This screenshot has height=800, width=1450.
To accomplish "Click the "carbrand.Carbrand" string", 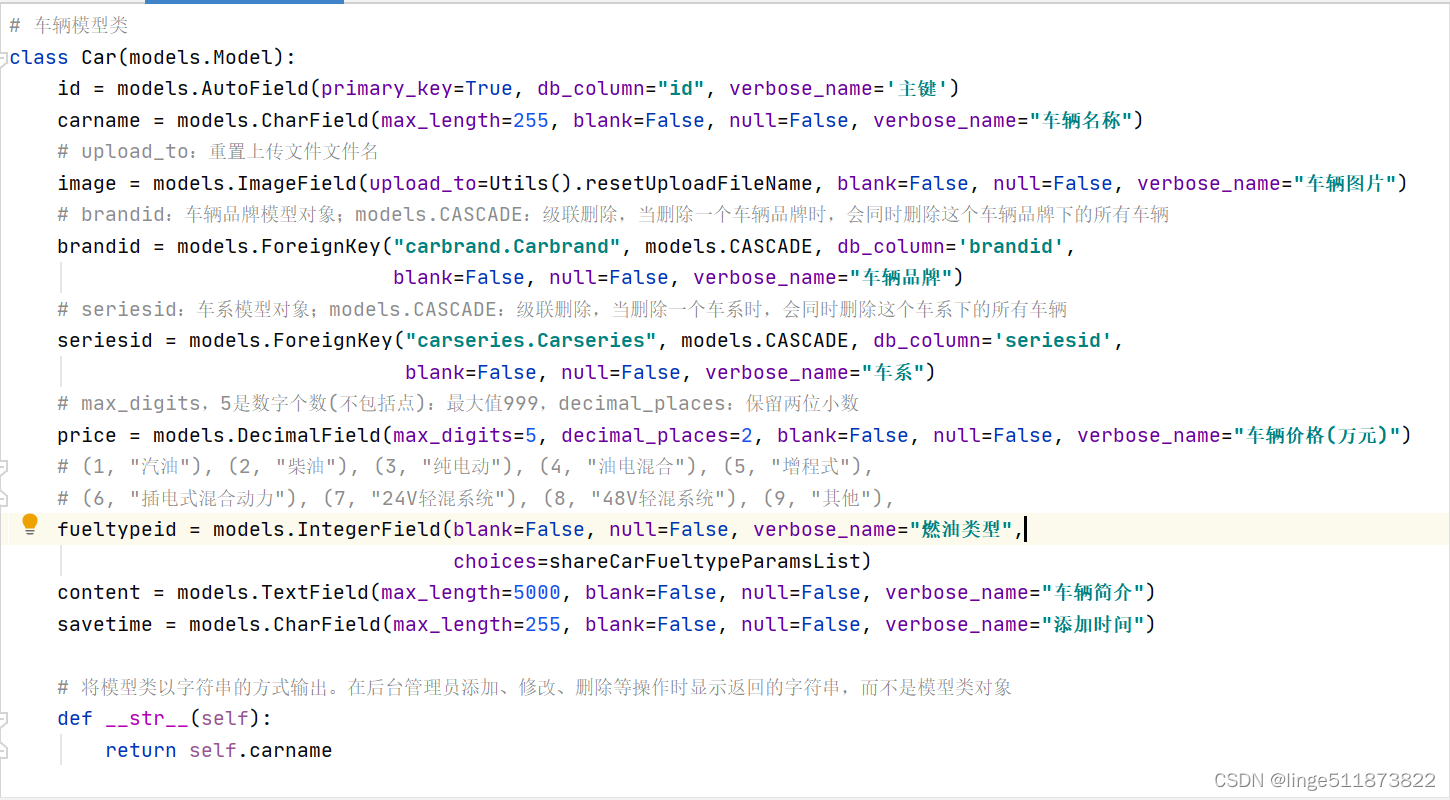I will pyautogui.click(x=507, y=247).
